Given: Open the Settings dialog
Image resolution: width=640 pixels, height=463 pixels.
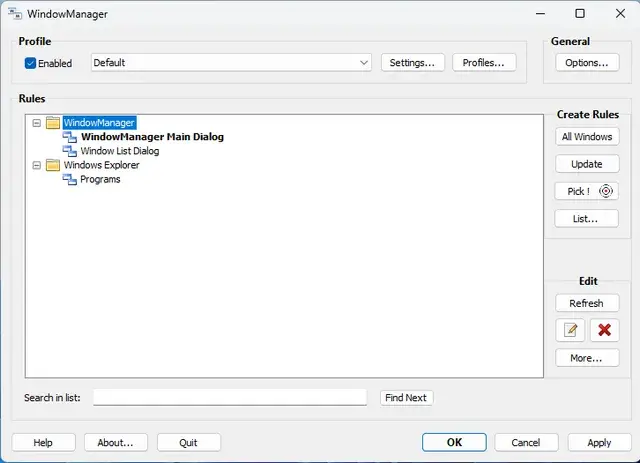Looking at the screenshot, I should click(x=412, y=63).
